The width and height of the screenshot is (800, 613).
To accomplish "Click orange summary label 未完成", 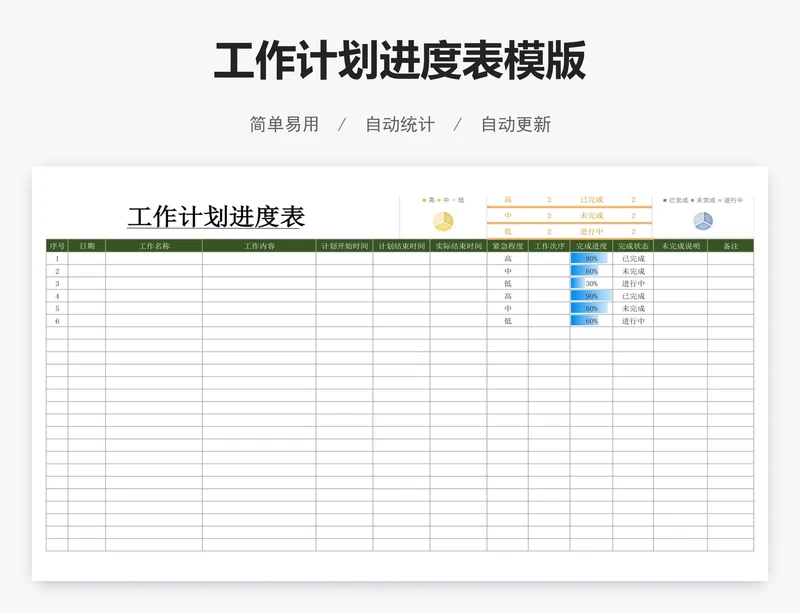I will point(591,215).
